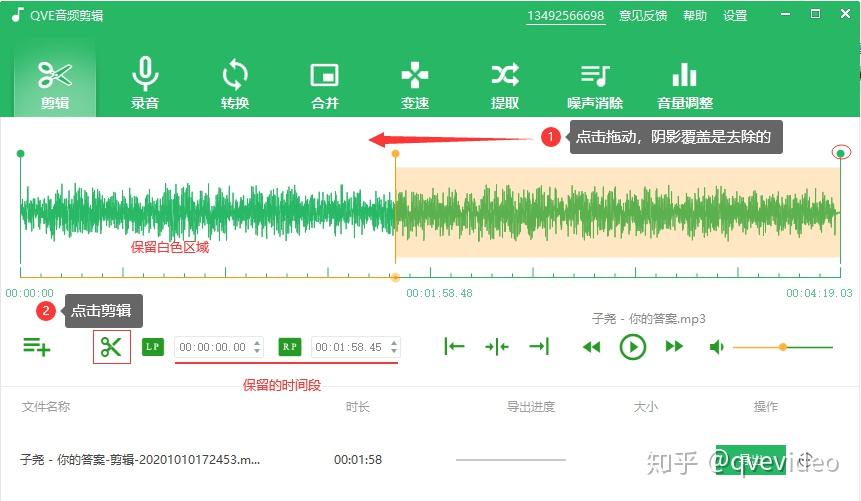Image resolution: width=861 pixels, height=501 pixels.
Task: Click the add file list icon
Action: [37, 347]
